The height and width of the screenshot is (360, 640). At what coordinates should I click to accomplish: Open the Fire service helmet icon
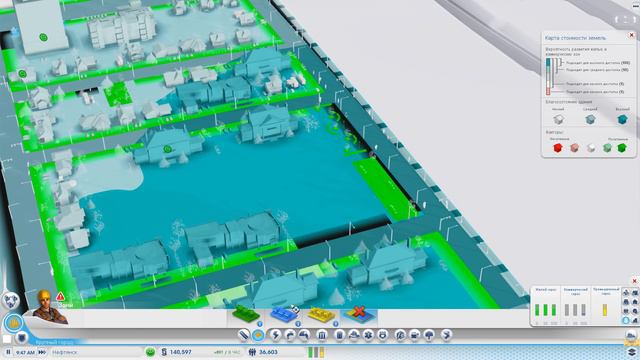(353, 335)
